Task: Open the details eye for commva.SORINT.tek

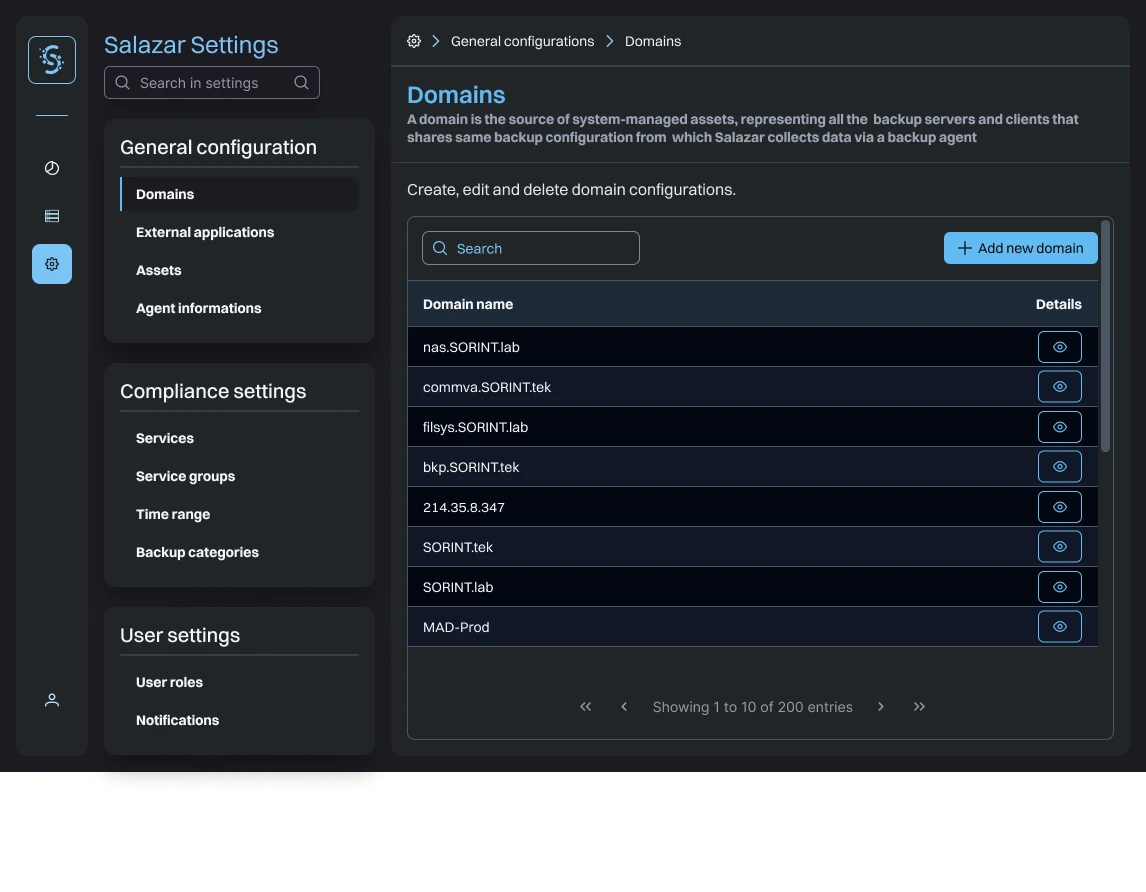Action: click(1059, 386)
